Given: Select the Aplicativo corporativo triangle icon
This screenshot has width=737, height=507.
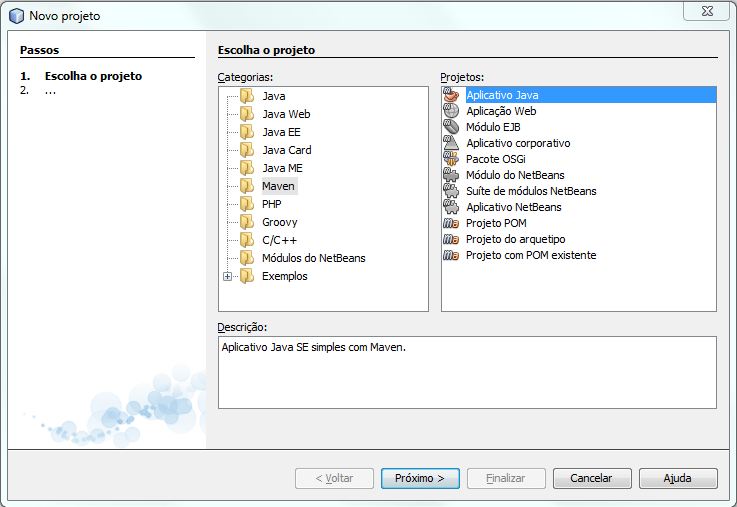Looking at the screenshot, I should pyautogui.click(x=452, y=143).
